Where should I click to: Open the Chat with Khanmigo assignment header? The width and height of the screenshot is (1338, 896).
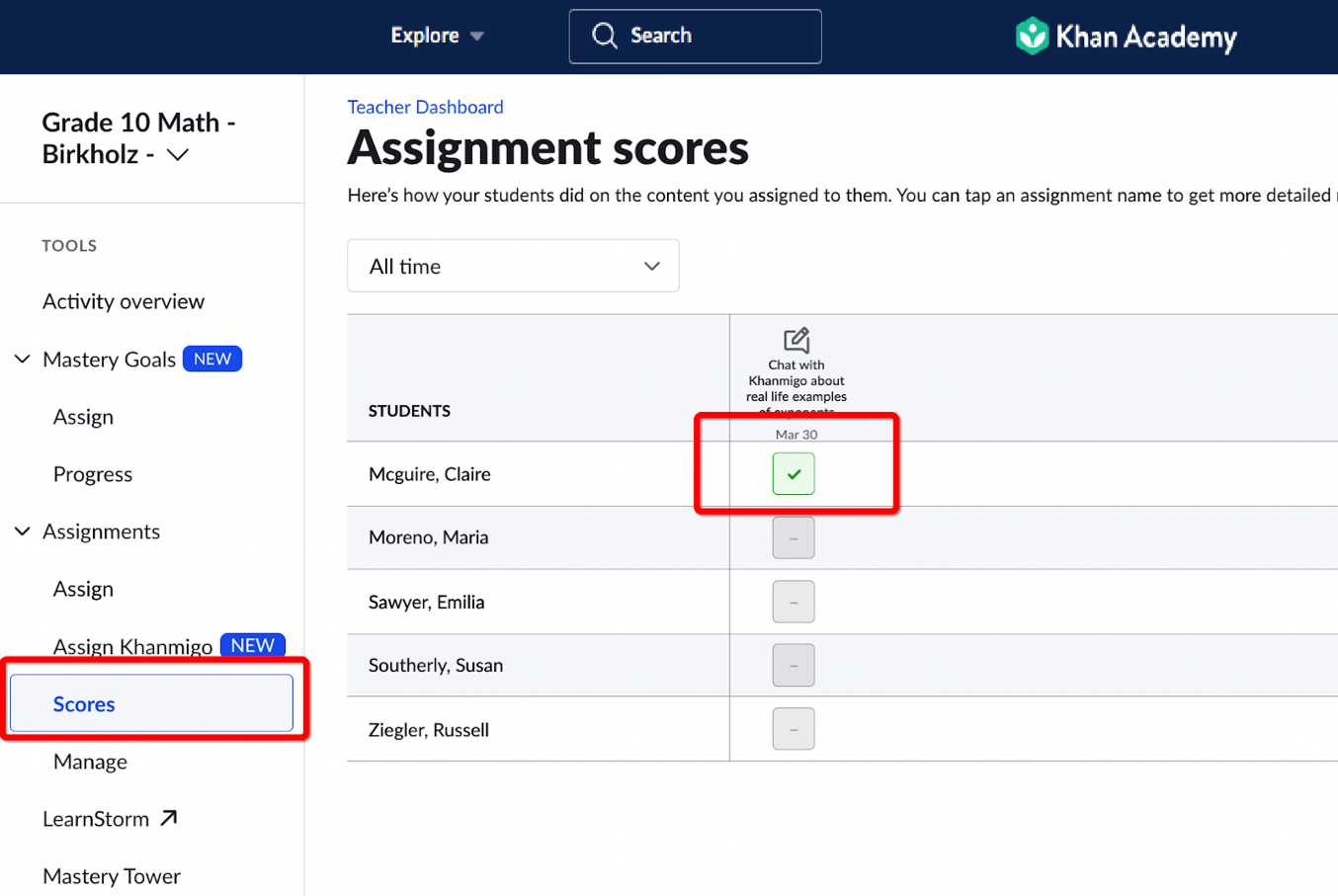click(796, 387)
